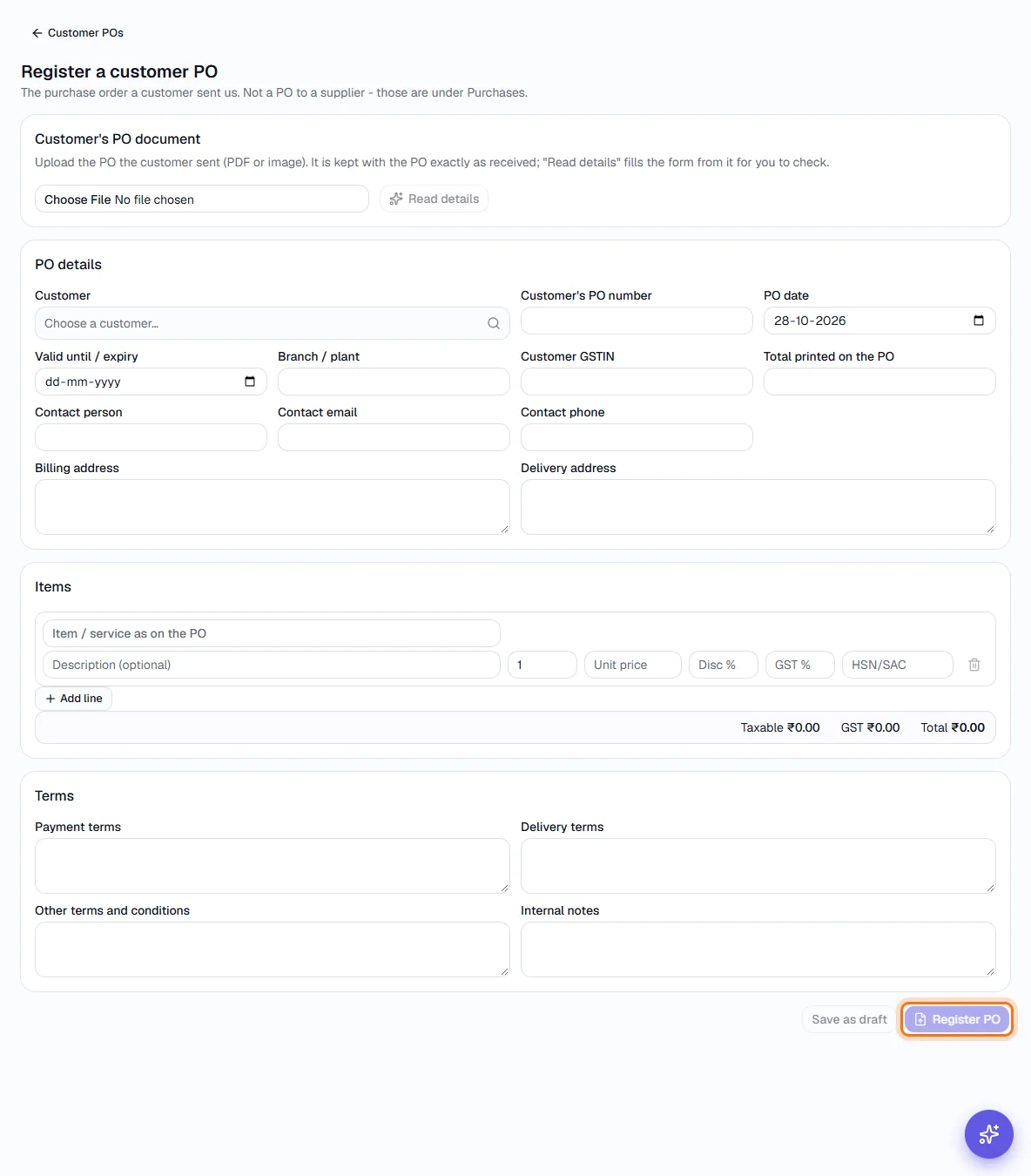Click the GST ₹0.00 summary text
Screen dimensions: 1031x1176
click(870, 727)
